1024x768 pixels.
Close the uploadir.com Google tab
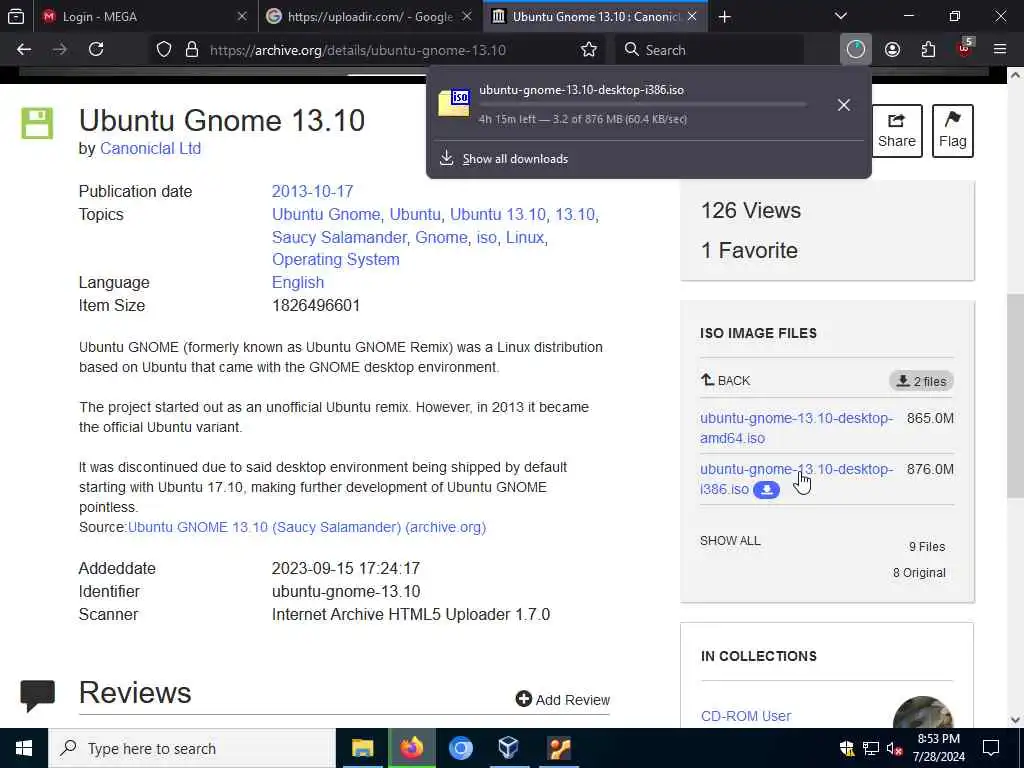pyautogui.click(x=467, y=17)
